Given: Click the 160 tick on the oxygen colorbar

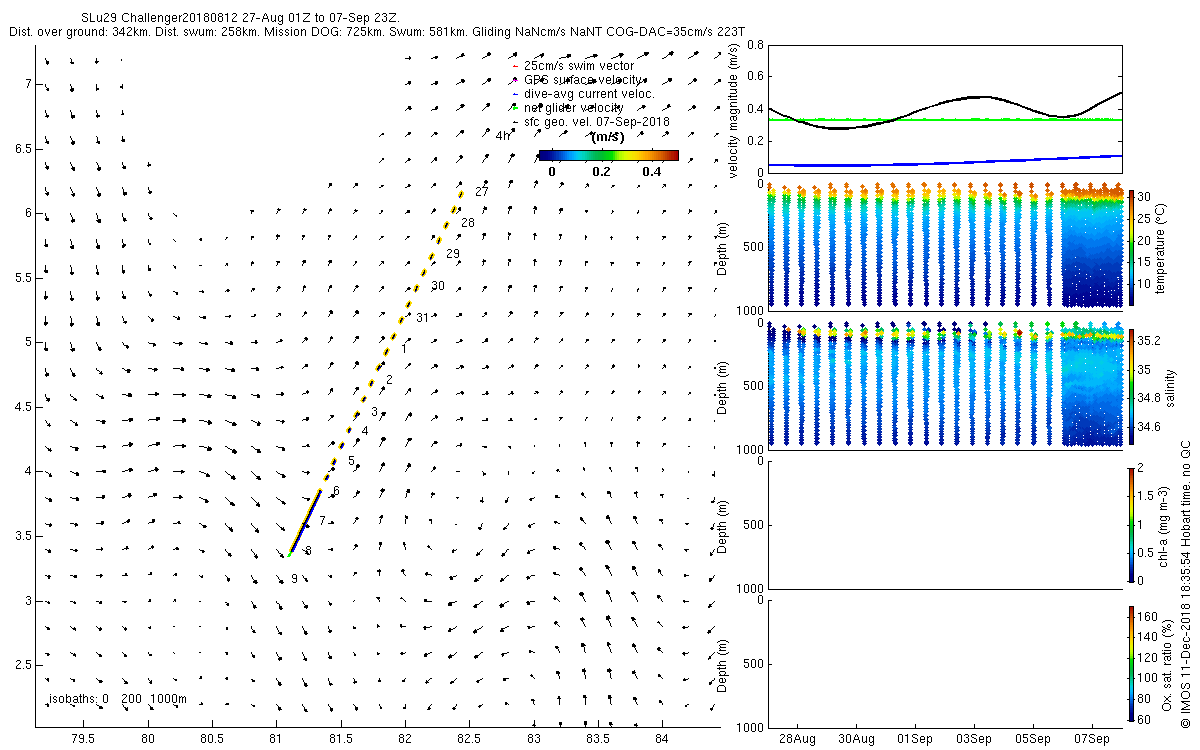Looking at the screenshot, I should click(x=1147, y=616).
